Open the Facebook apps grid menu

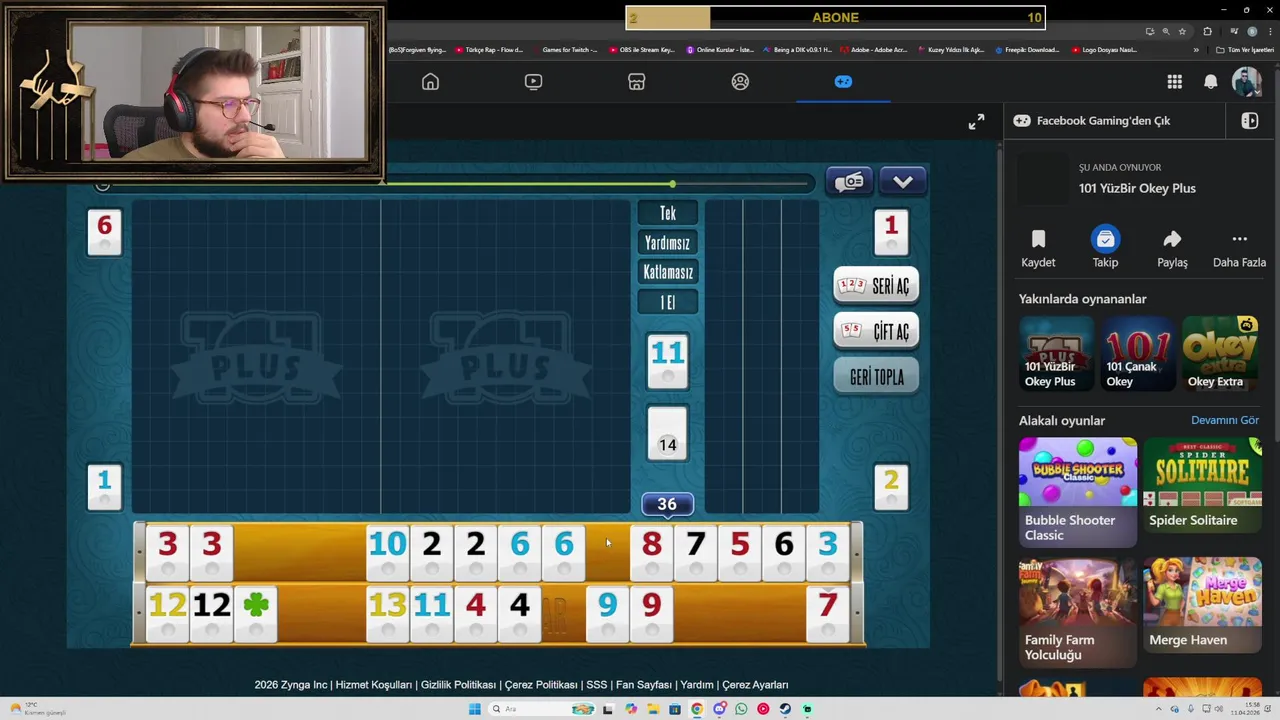point(1174,82)
